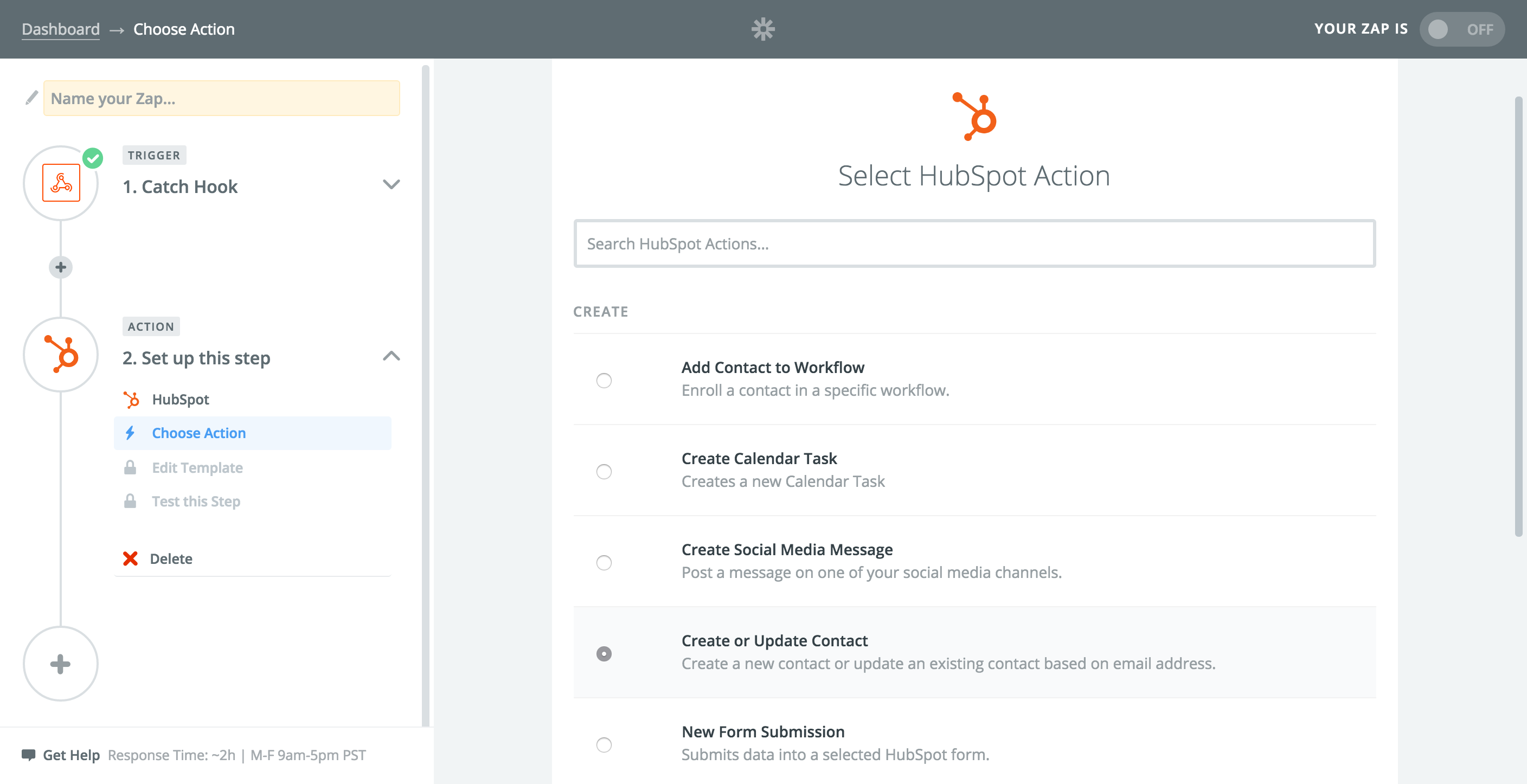Viewport: 1527px width, 784px height.
Task: Click 'Submits data into a selected HubSpot form.'
Action: 835,754
